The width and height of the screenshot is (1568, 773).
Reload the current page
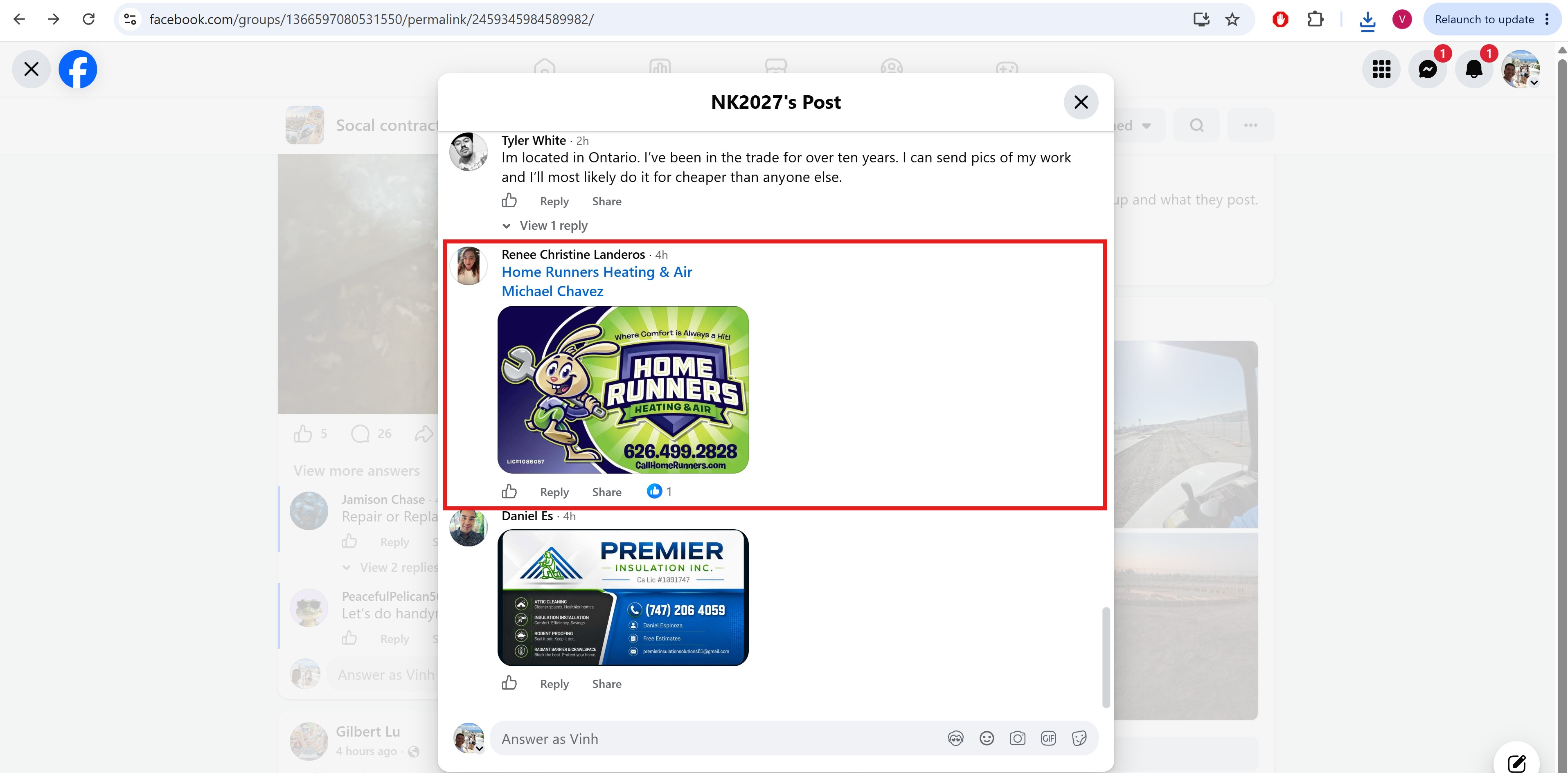(89, 20)
